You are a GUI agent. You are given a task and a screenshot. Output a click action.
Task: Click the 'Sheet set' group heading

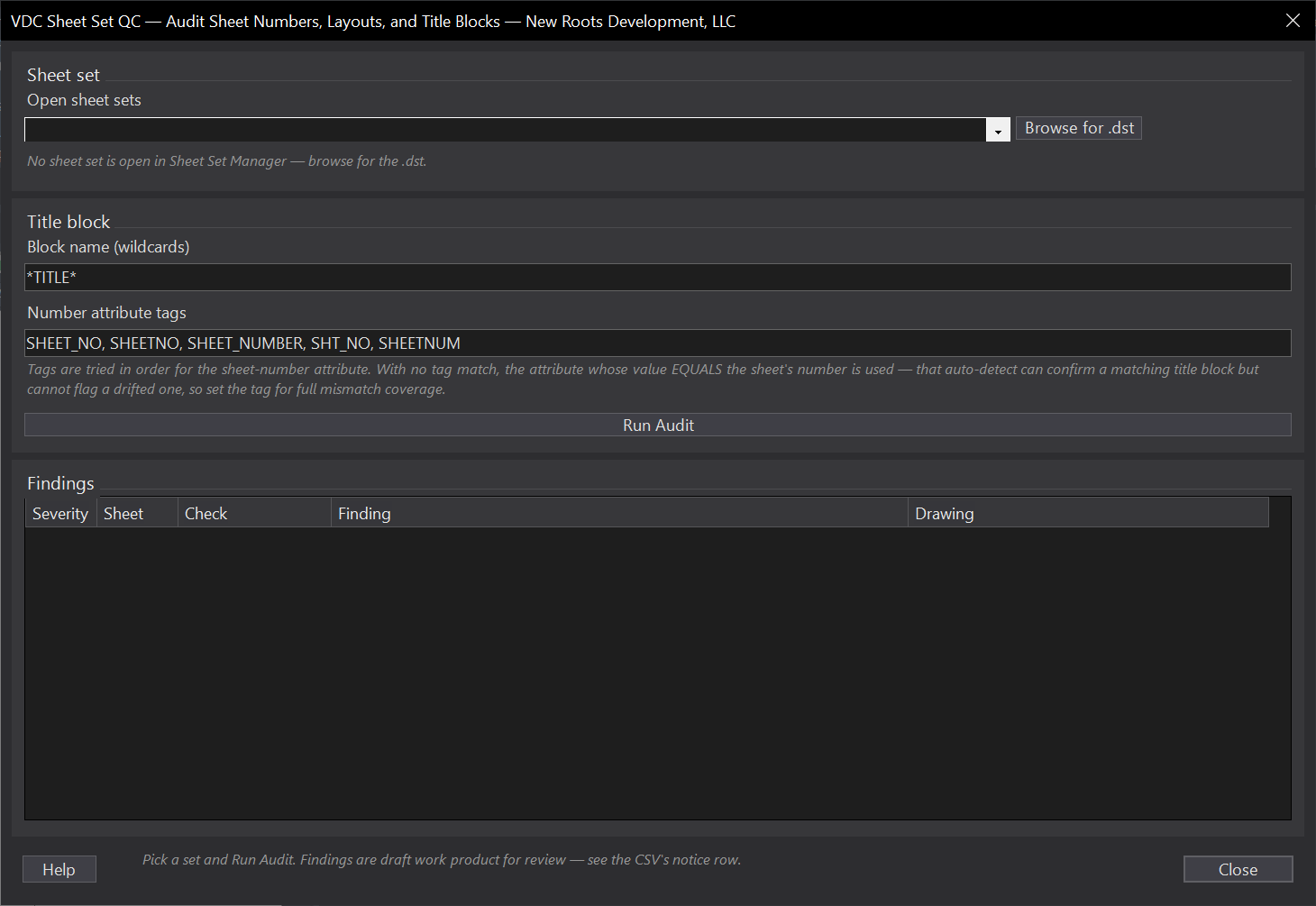[x=63, y=75]
